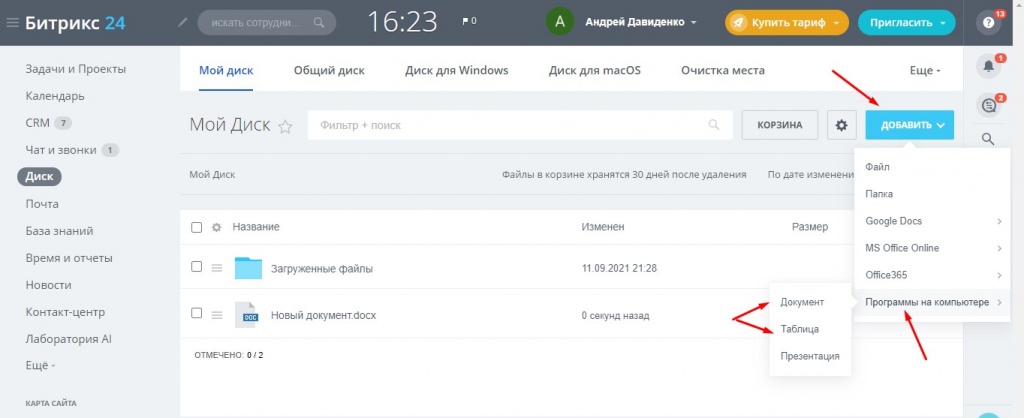Click the magnifier icon in employee search
The width and height of the screenshot is (1024, 418).
[x=319, y=22]
